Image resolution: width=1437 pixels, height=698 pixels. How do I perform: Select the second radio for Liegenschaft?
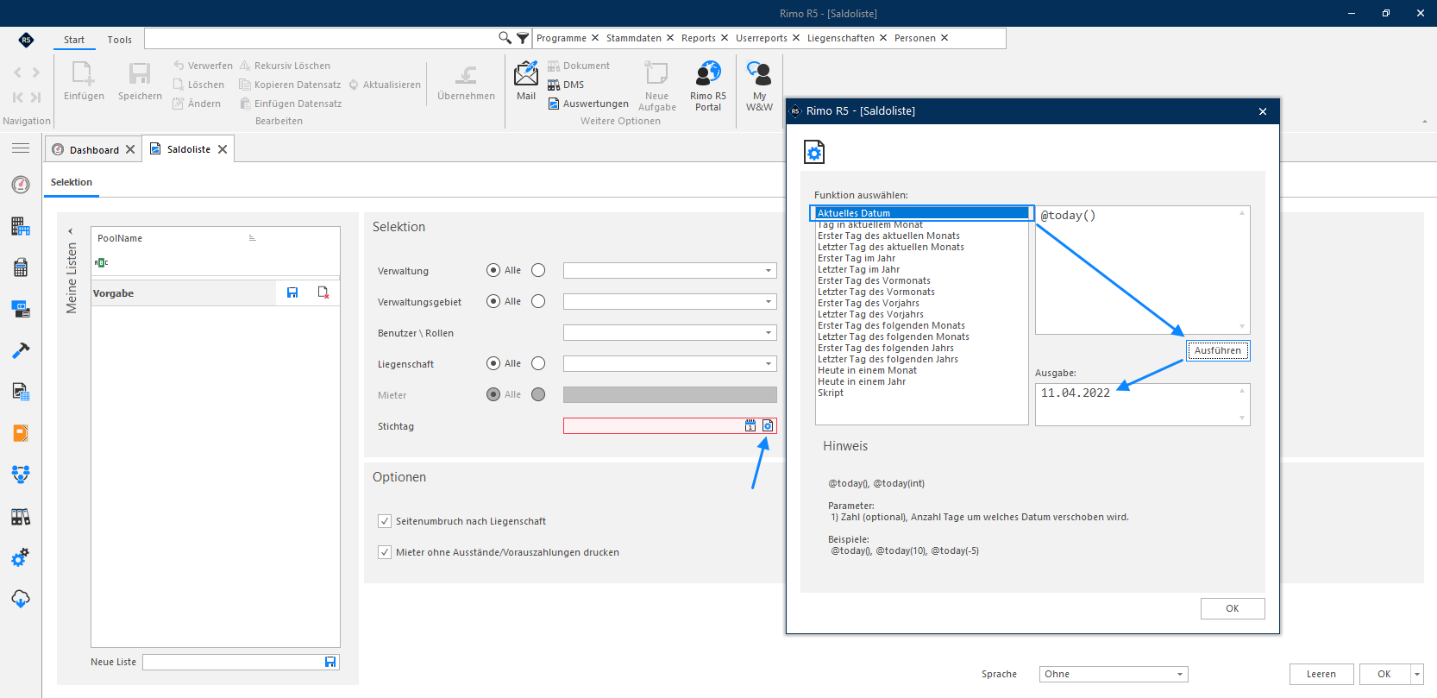click(538, 364)
